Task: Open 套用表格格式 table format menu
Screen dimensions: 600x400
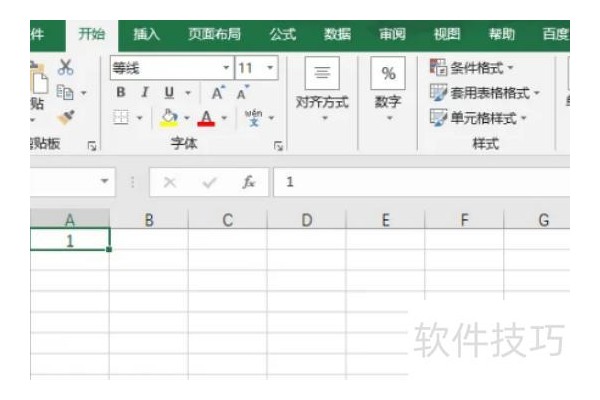Action: click(484, 93)
